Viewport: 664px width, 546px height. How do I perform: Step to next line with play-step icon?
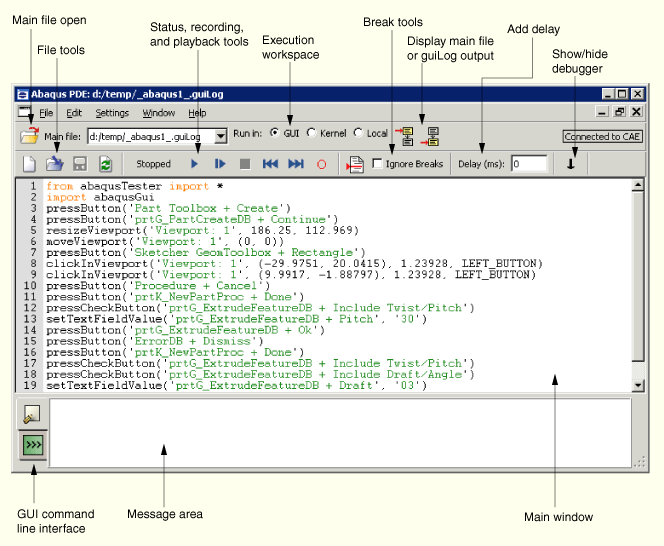click(x=220, y=164)
